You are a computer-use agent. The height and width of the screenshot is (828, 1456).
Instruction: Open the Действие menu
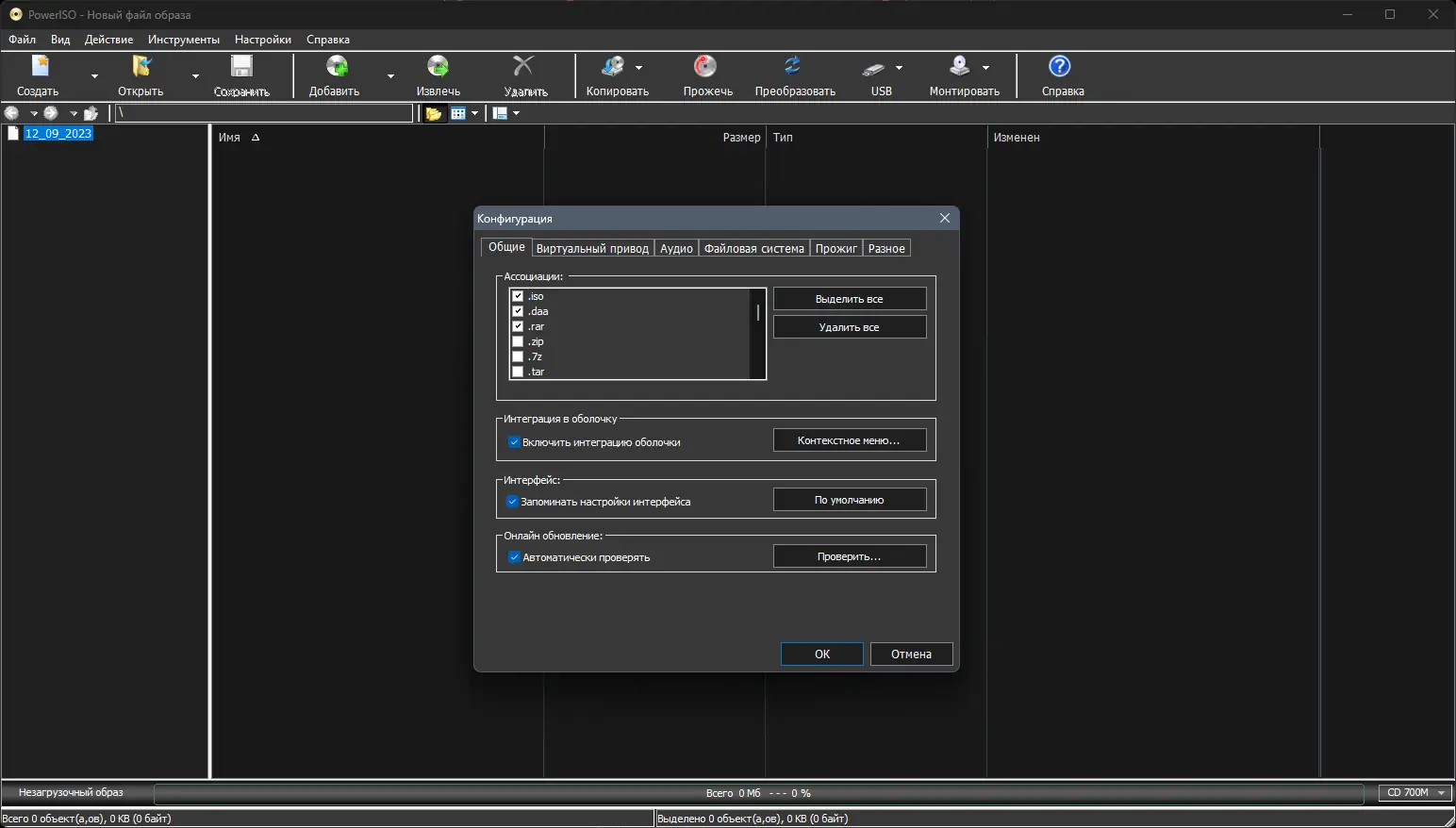108,40
